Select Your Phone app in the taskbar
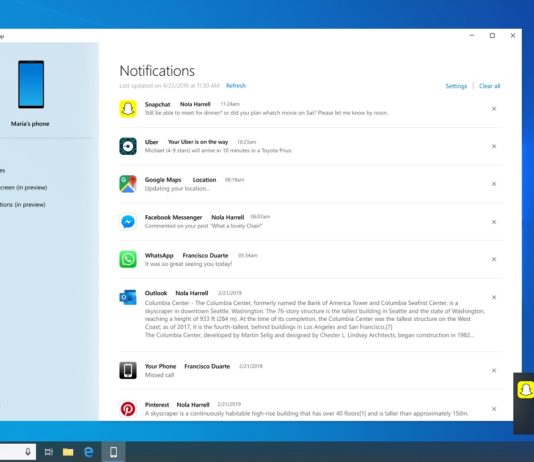 pos(113,452)
